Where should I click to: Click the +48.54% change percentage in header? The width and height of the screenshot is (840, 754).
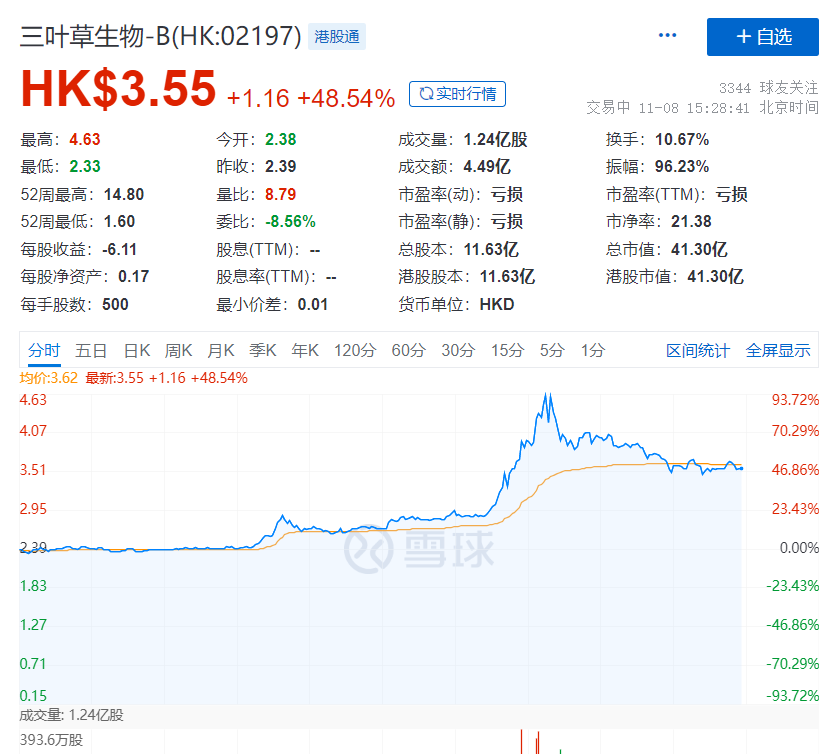click(x=346, y=99)
